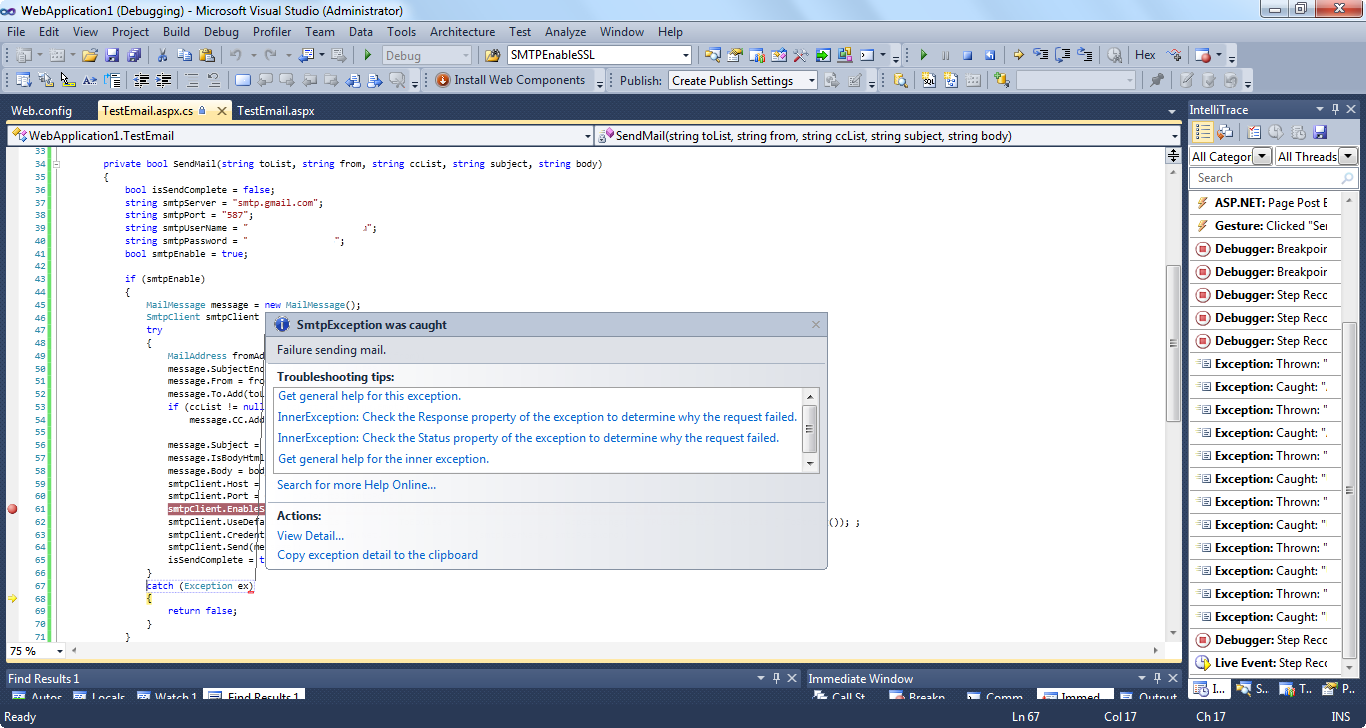Click the IntelliTrace Calls View icon
Image resolution: width=1366 pixels, height=728 pixels.
click(1225, 131)
